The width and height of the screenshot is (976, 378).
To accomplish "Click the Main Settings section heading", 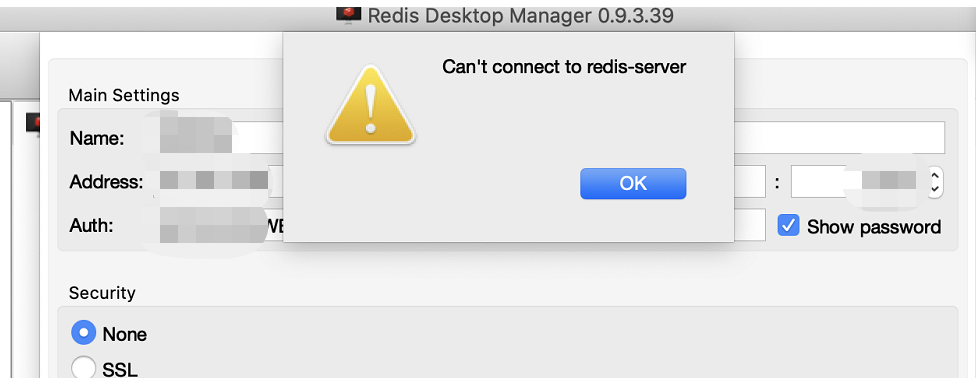I will click(x=124, y=95).
